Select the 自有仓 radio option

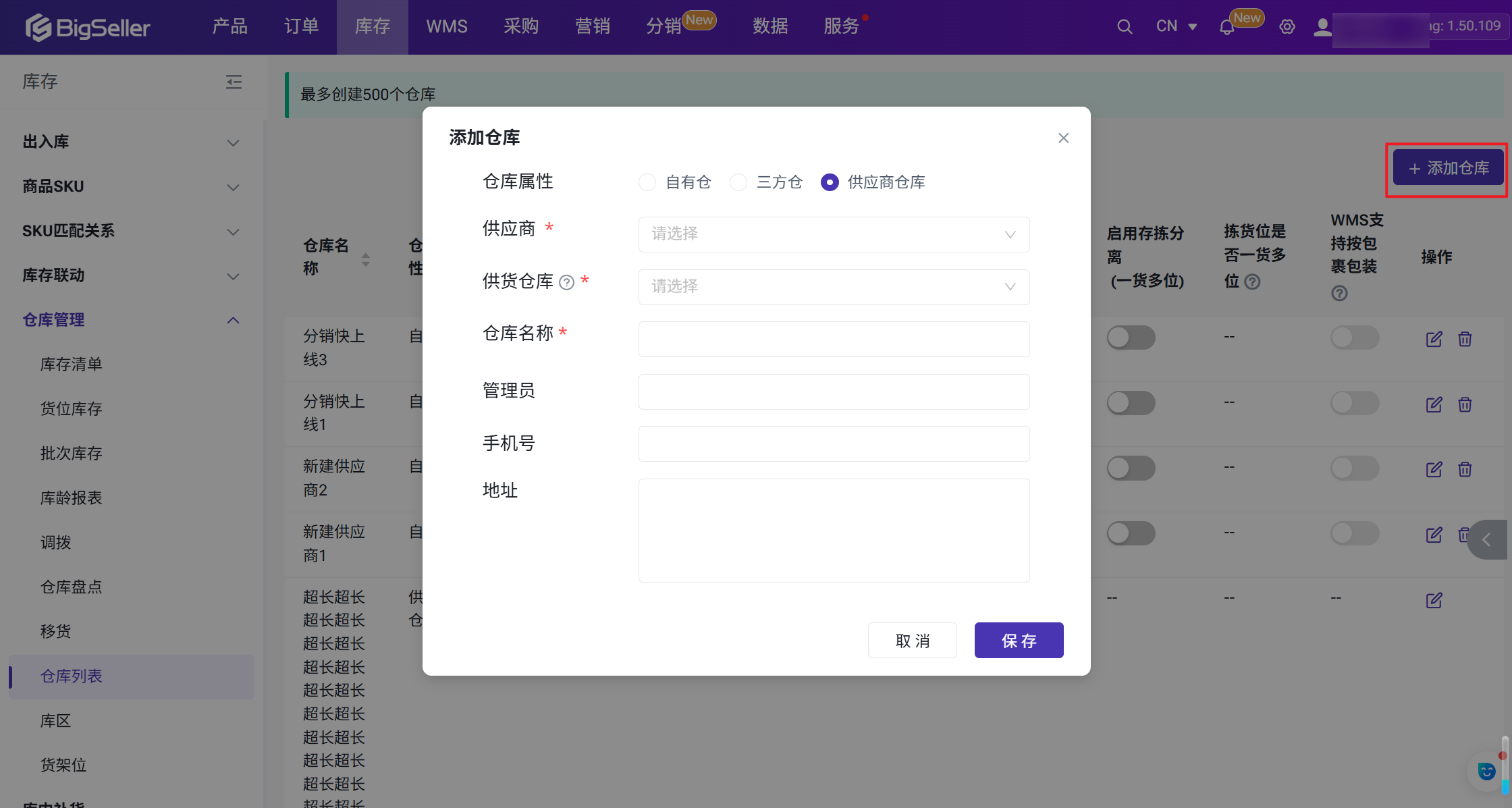[647, 182]
